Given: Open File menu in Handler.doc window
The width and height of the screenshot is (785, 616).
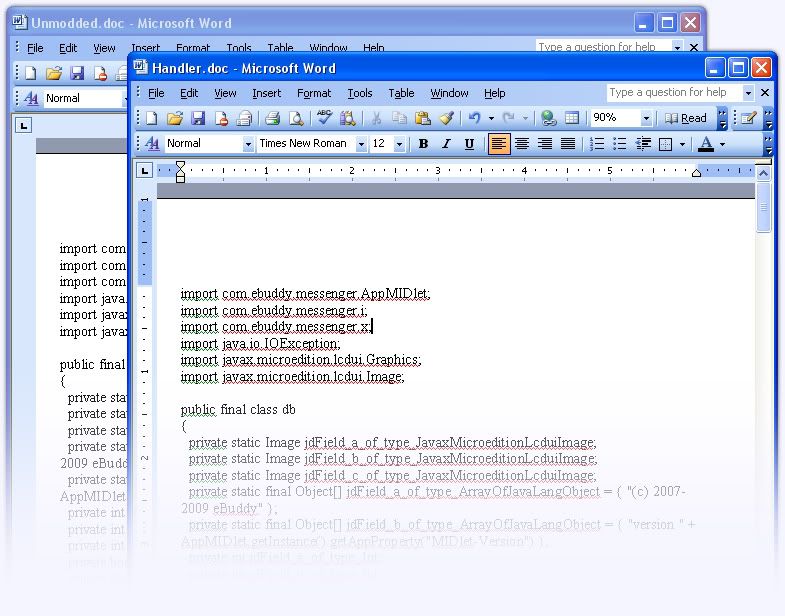Looking at the screenshot, I should [x=156, y=93].
